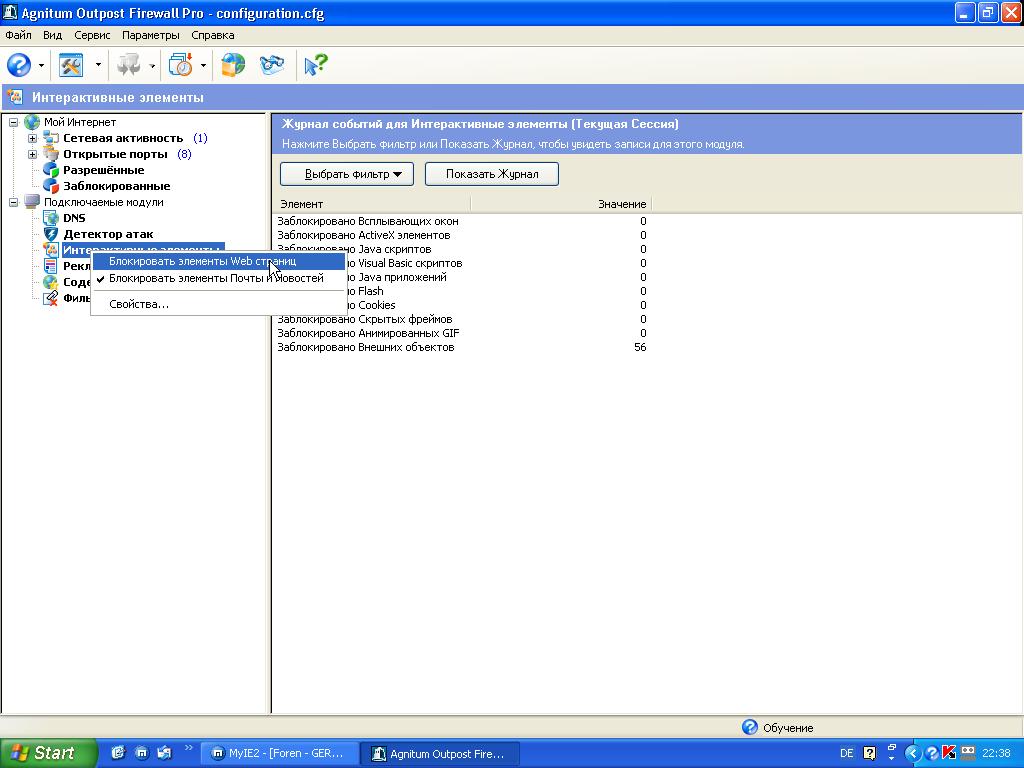Select row Заблокировано ActiveX элементов

[462, 235]
